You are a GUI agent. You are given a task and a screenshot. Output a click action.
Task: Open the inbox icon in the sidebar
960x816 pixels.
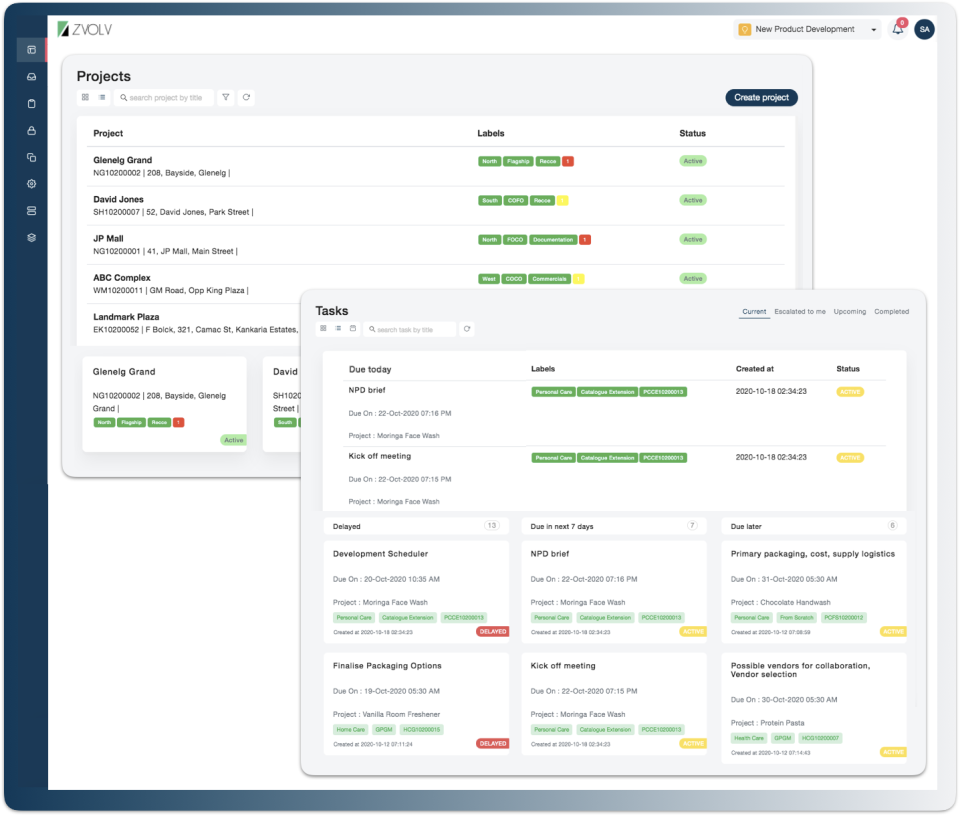tap(30, 75)
